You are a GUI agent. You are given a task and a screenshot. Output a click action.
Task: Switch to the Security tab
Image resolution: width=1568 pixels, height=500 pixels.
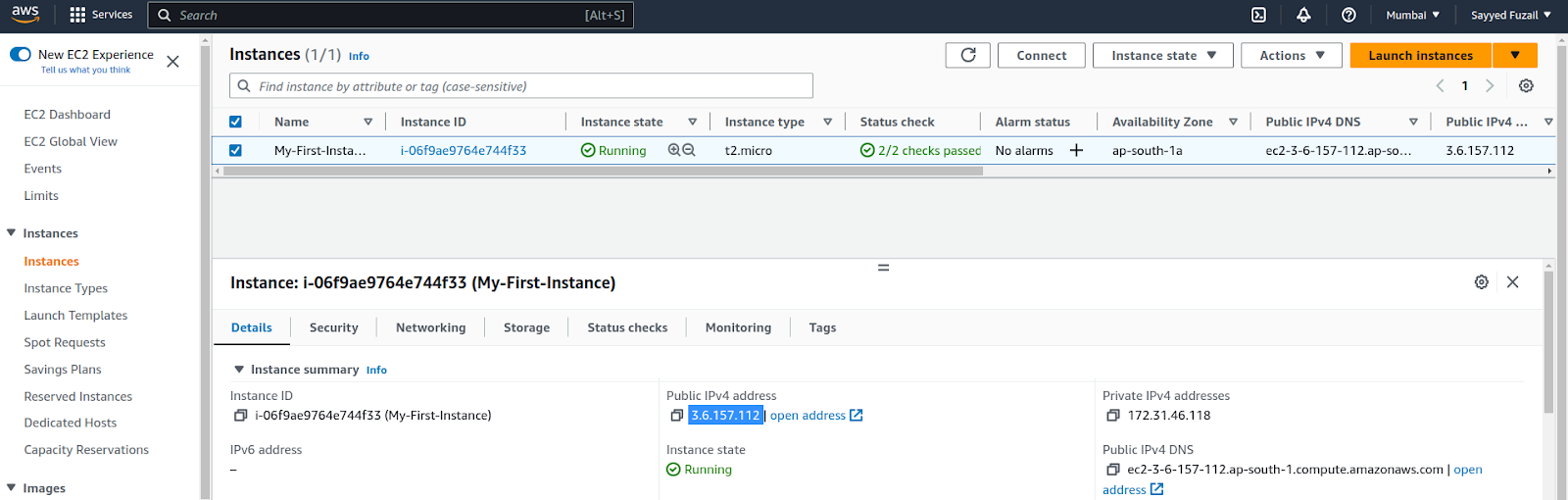tap(334, 327)
